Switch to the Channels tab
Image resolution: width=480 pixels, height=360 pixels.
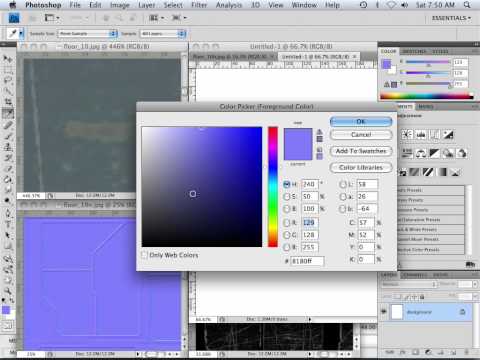[414, 275]
